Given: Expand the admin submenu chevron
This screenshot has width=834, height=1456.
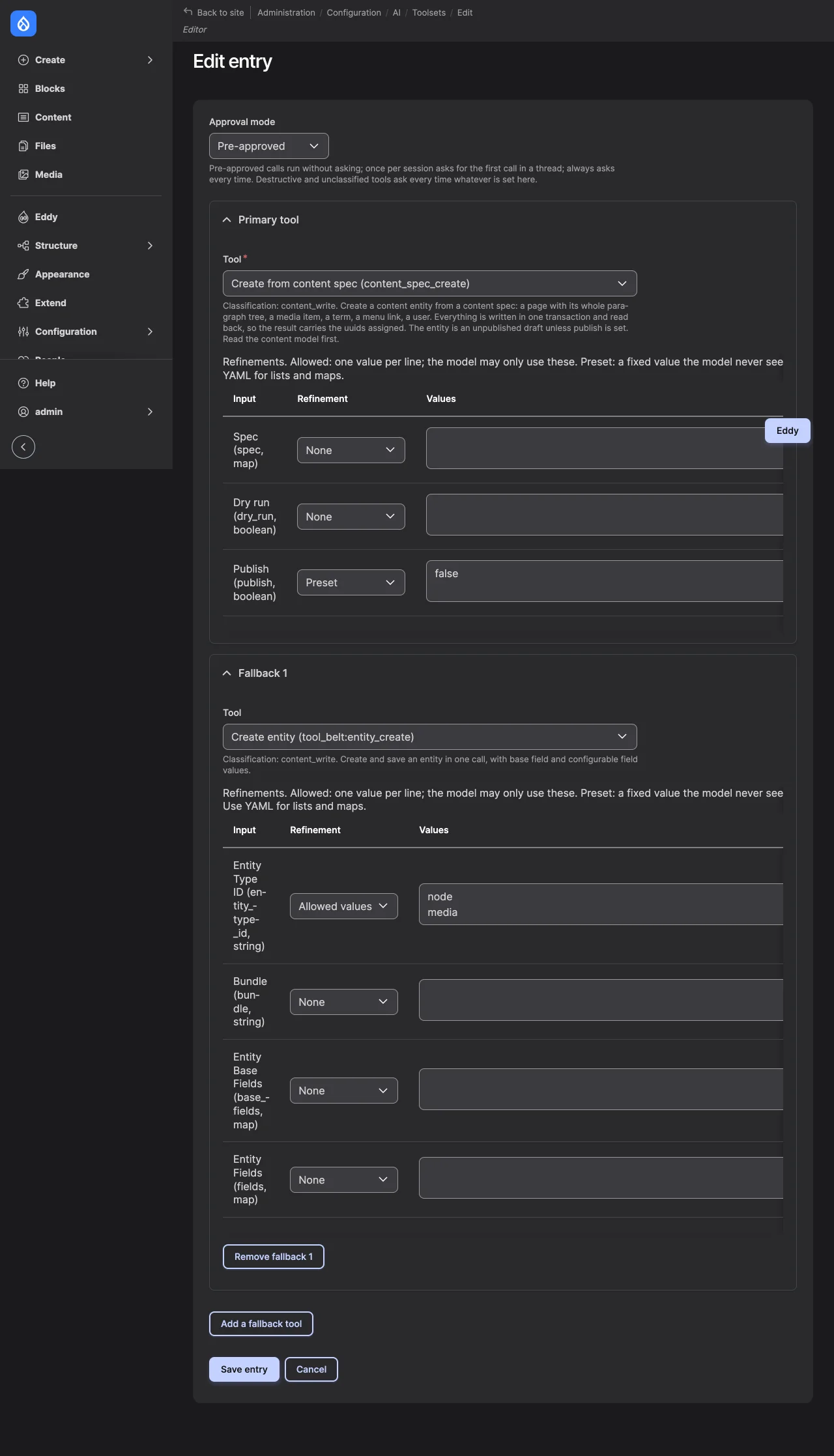Looking at the screenshot, I should (x=150, y=412).
